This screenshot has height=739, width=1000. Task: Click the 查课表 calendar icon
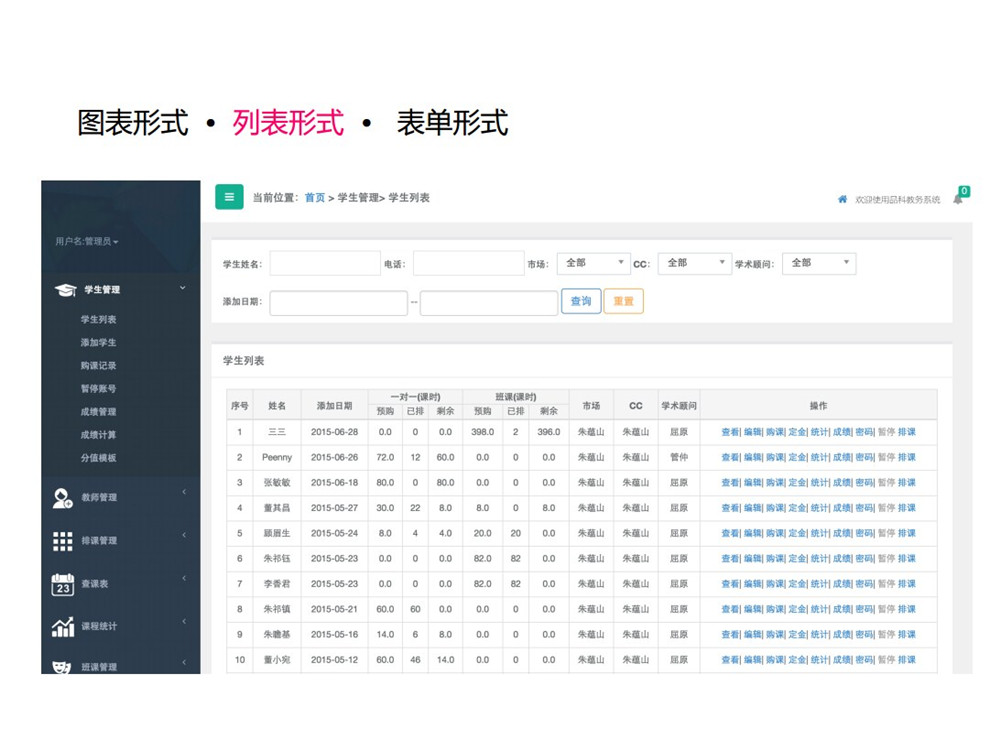(x=63, y=584)
